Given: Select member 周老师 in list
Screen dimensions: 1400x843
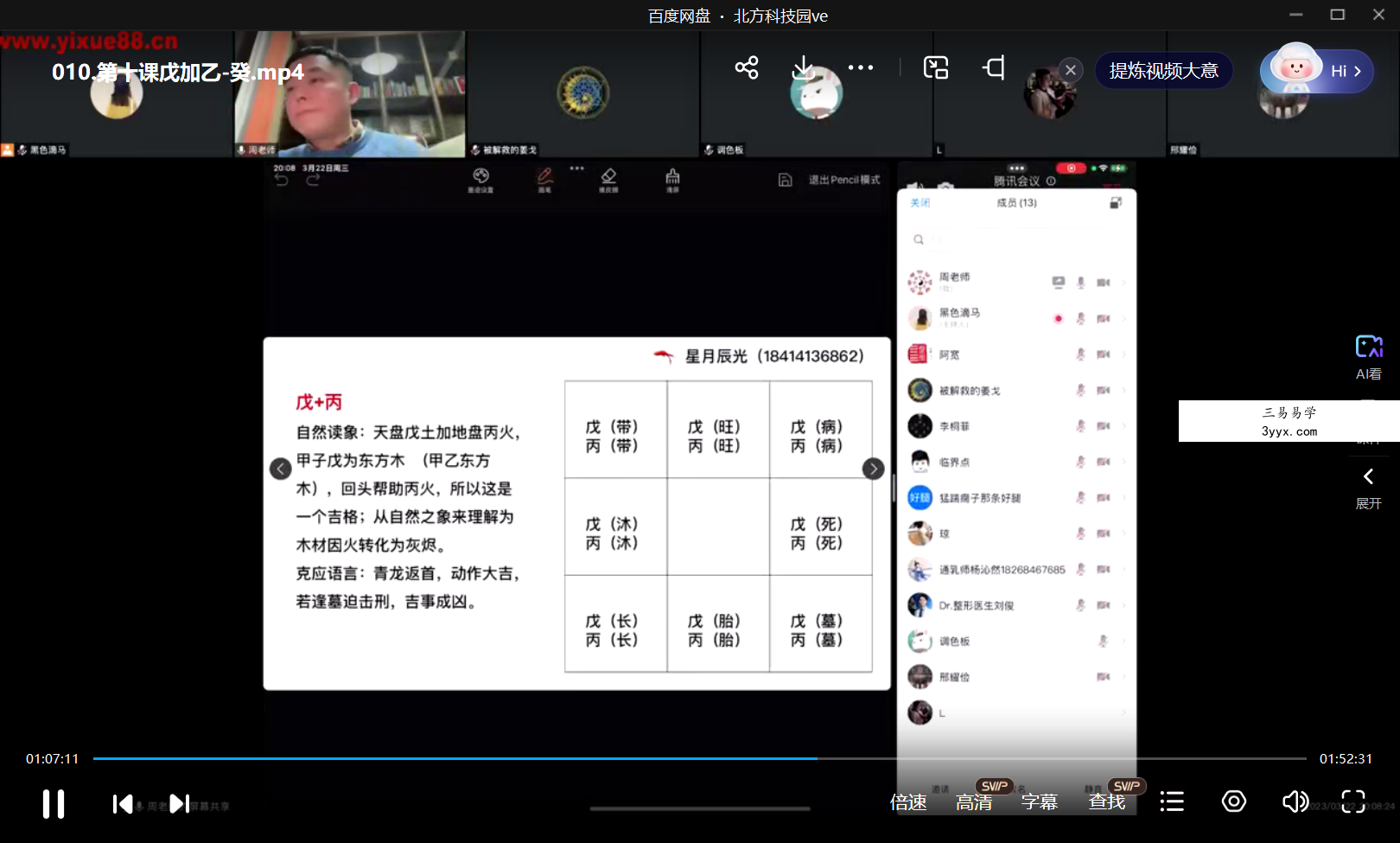Looking at the screenshot, I should (1016, 282).
